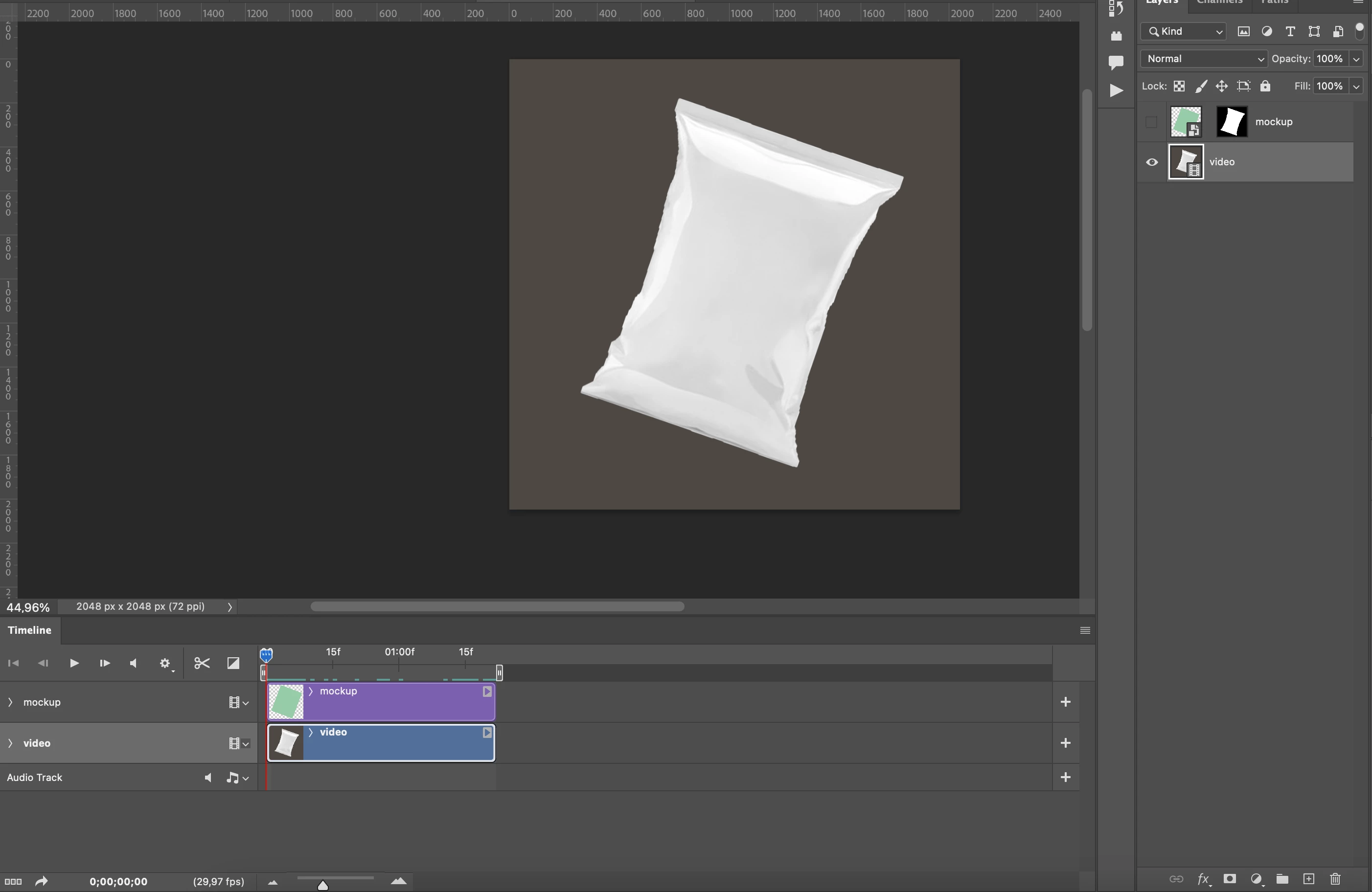Open the layer style fx menu
Image resolution: width=1372 pixels, height=892 pixels.
(1203, 879)
